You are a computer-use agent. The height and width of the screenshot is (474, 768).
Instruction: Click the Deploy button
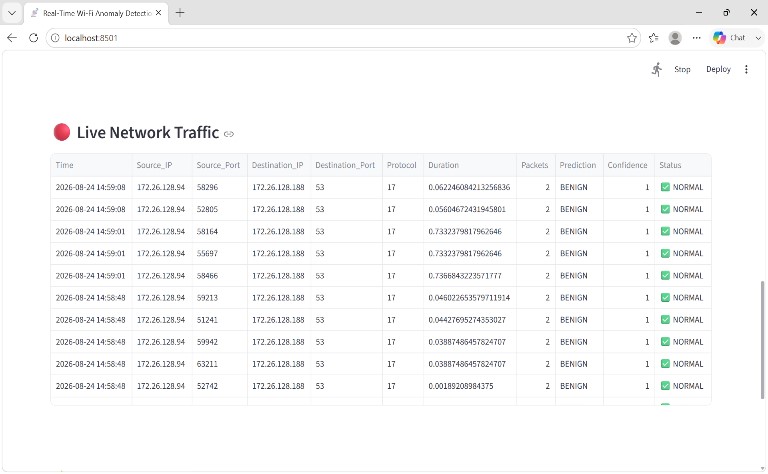pos(718,69)
